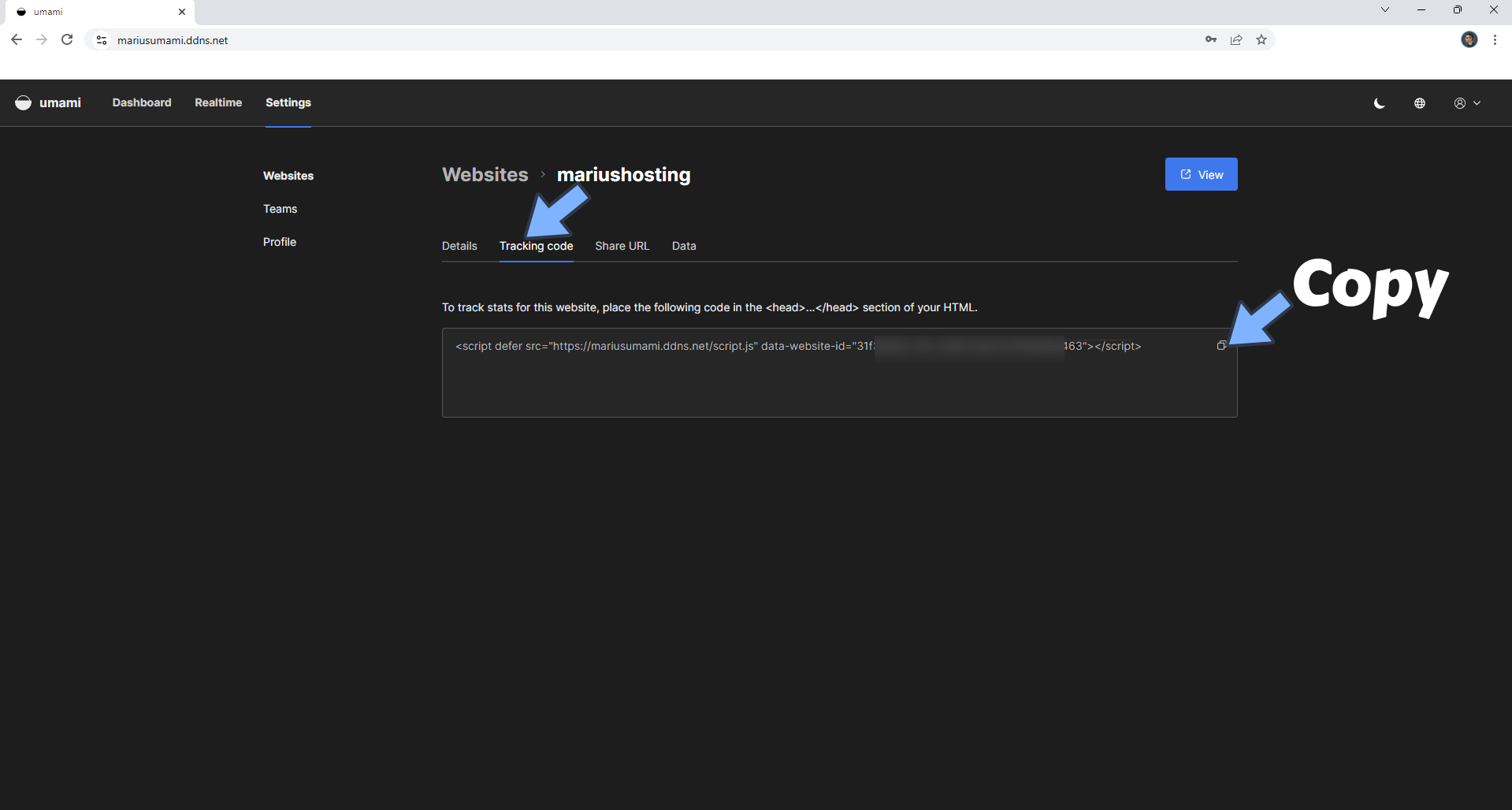Switch to the Share URL tab
1512x810 pixels.
click(x=622, y=246)
